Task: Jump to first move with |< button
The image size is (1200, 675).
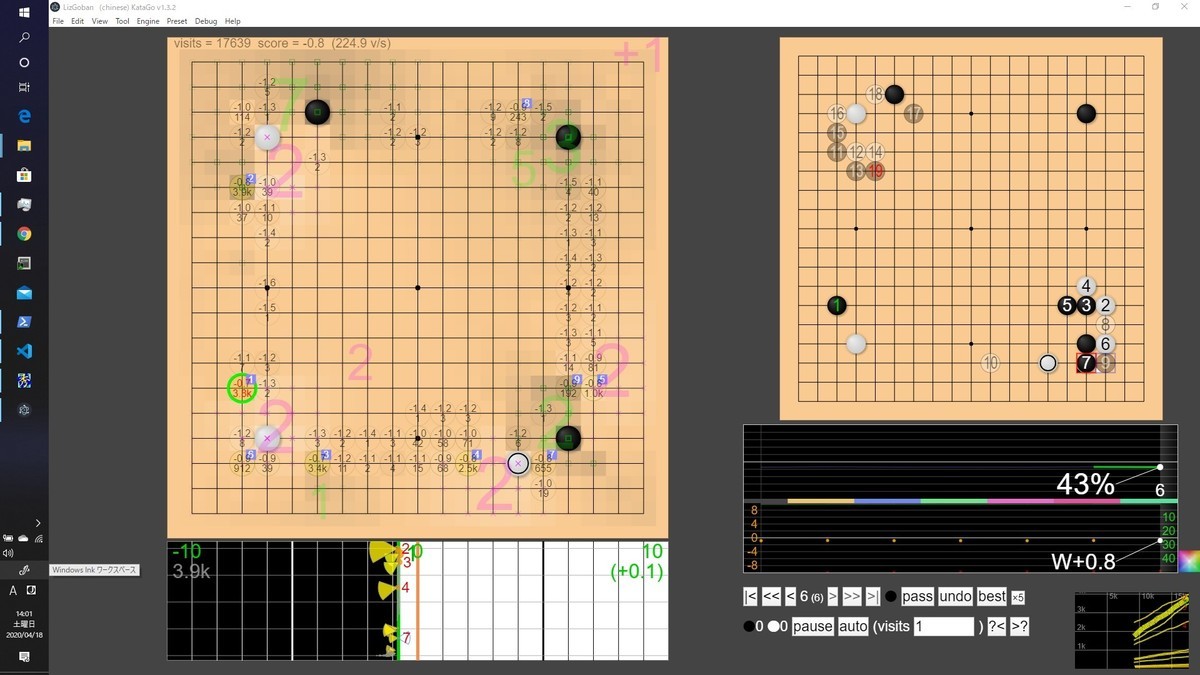Action: pos(750,597)
